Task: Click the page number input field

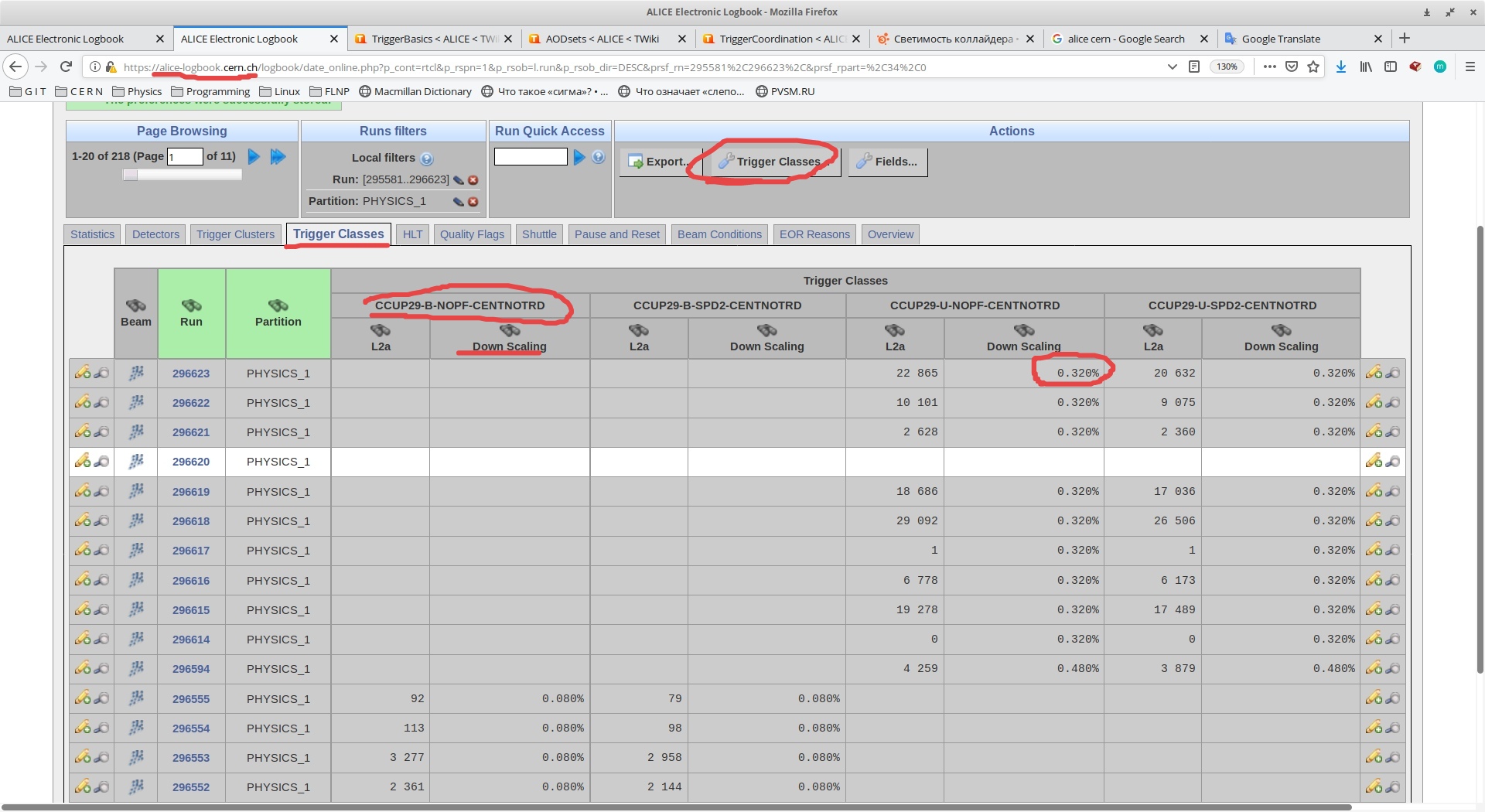Action: click(x=185, y=157)
